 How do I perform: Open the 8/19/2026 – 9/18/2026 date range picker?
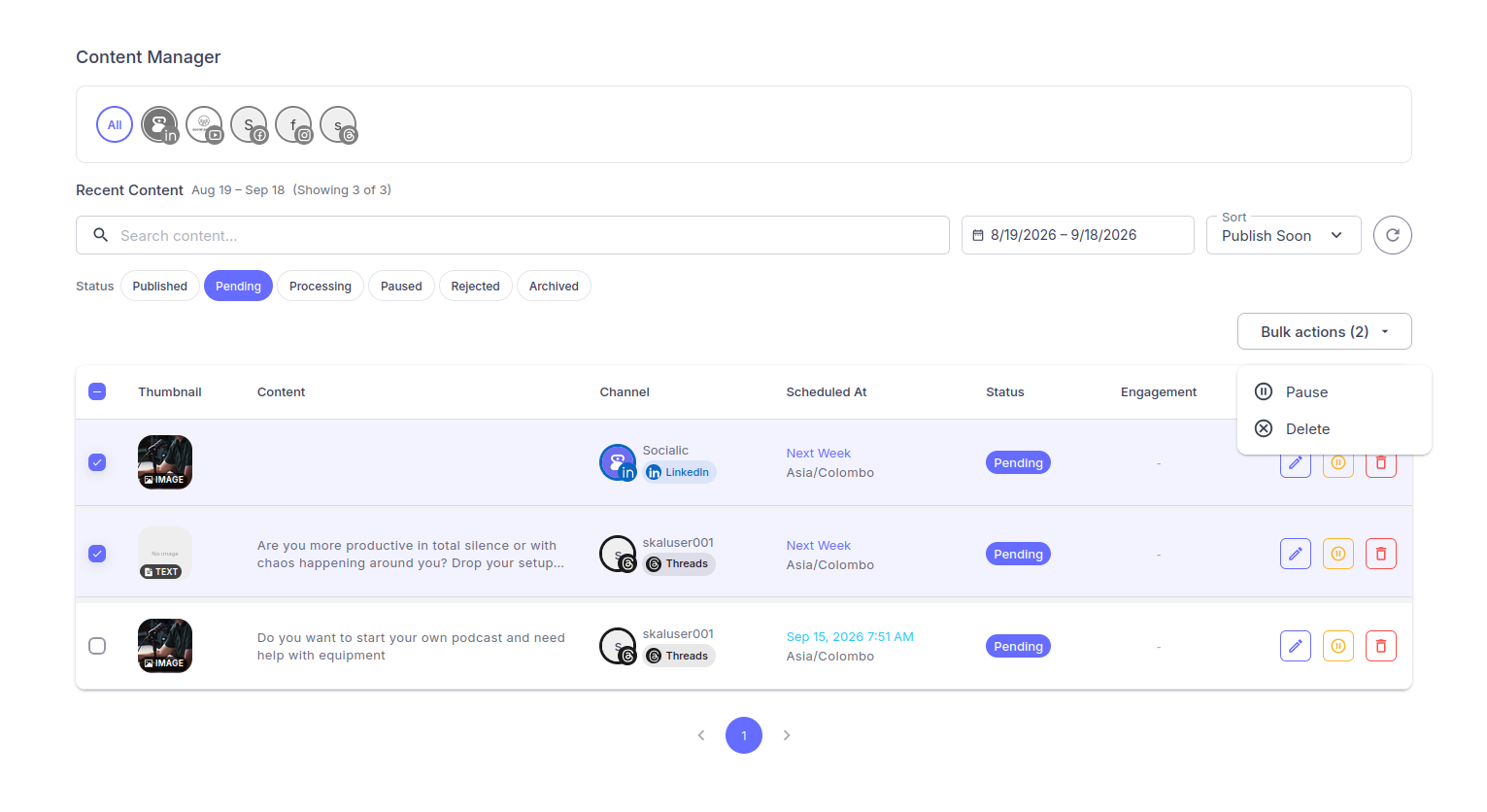(1077, 235)
